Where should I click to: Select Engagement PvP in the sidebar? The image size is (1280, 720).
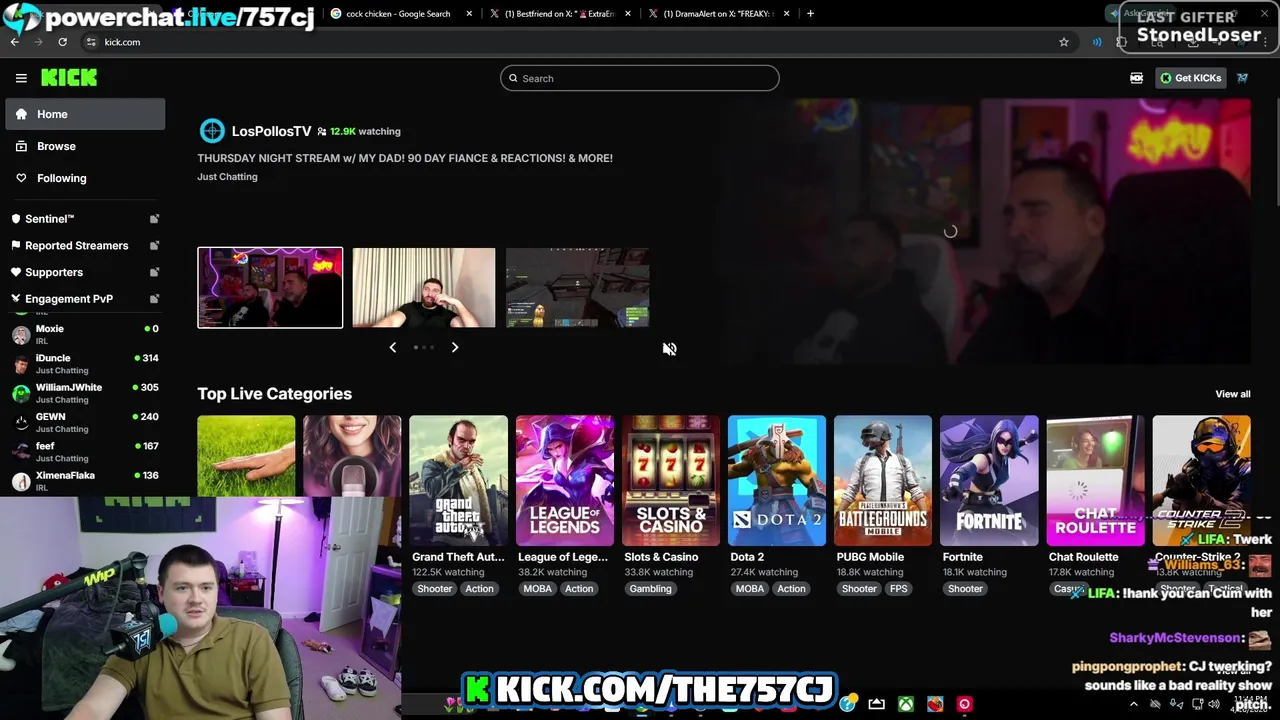(x=68, y=299)
